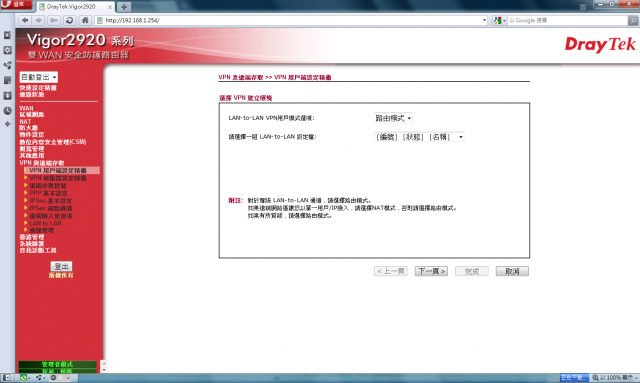Expand the address bar history dropdown
Image resolution: width=640 pixels, height=383 pixels.
484,20
